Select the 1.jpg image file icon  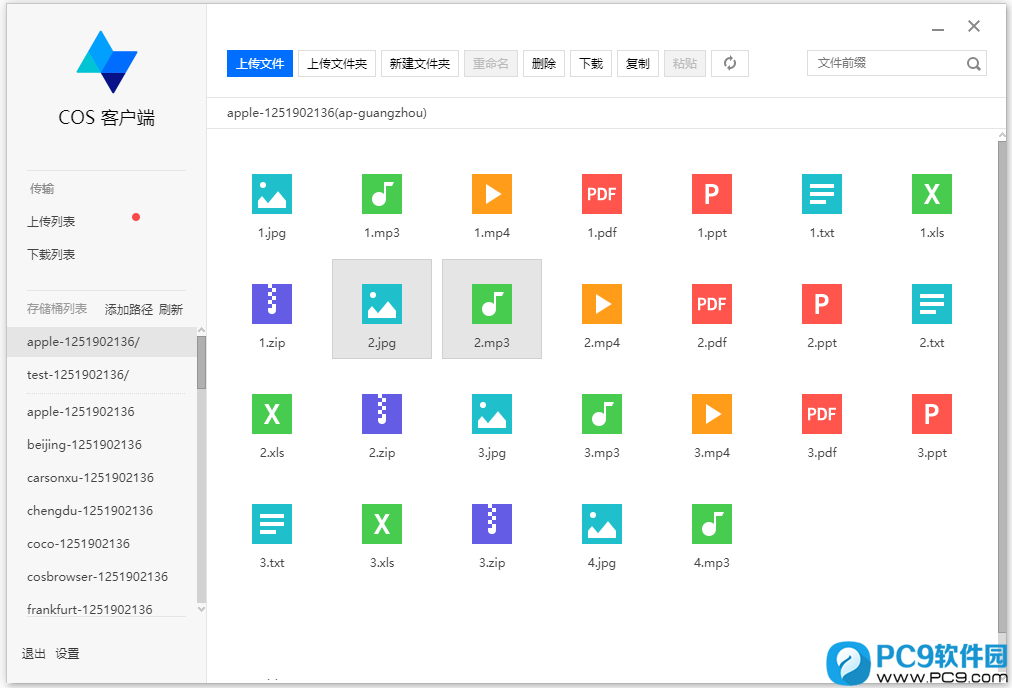click(272, 194)
